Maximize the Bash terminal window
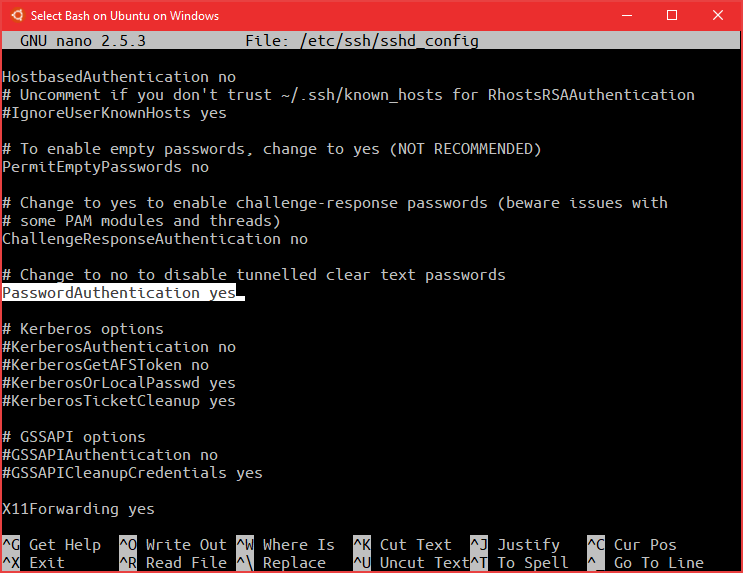 (672, 15)
